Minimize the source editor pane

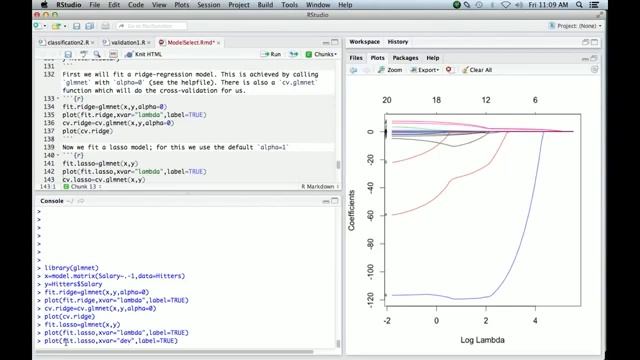pos(326,42)
